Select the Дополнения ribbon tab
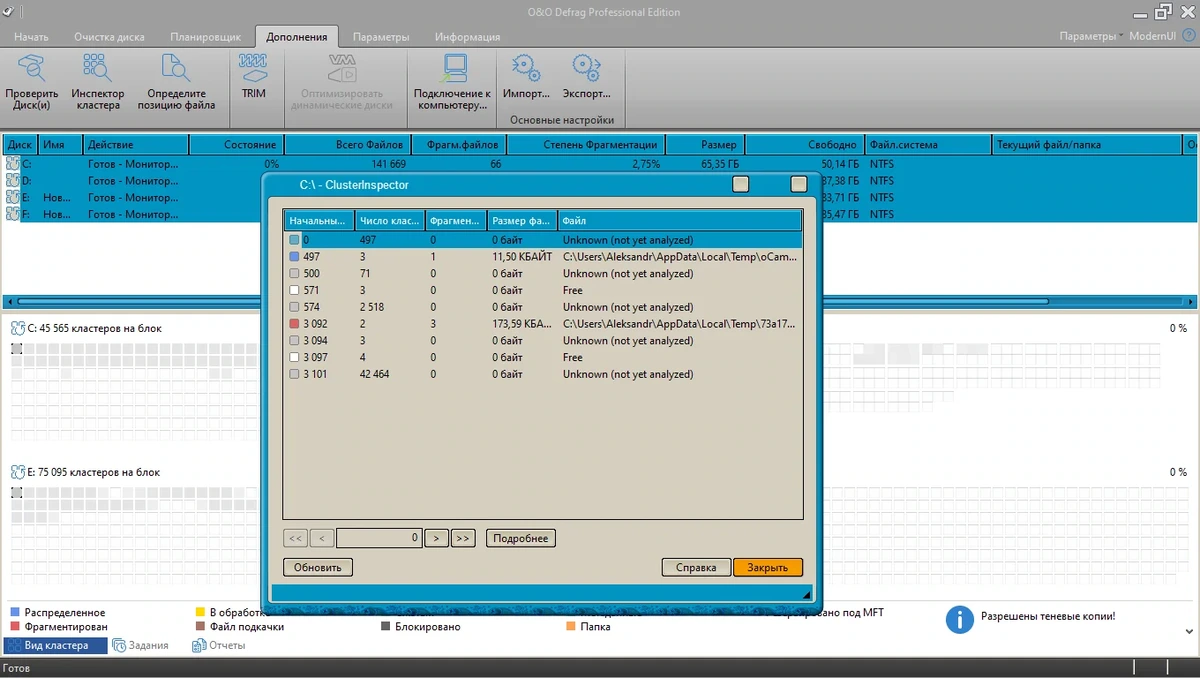 [x=297, y=37]
